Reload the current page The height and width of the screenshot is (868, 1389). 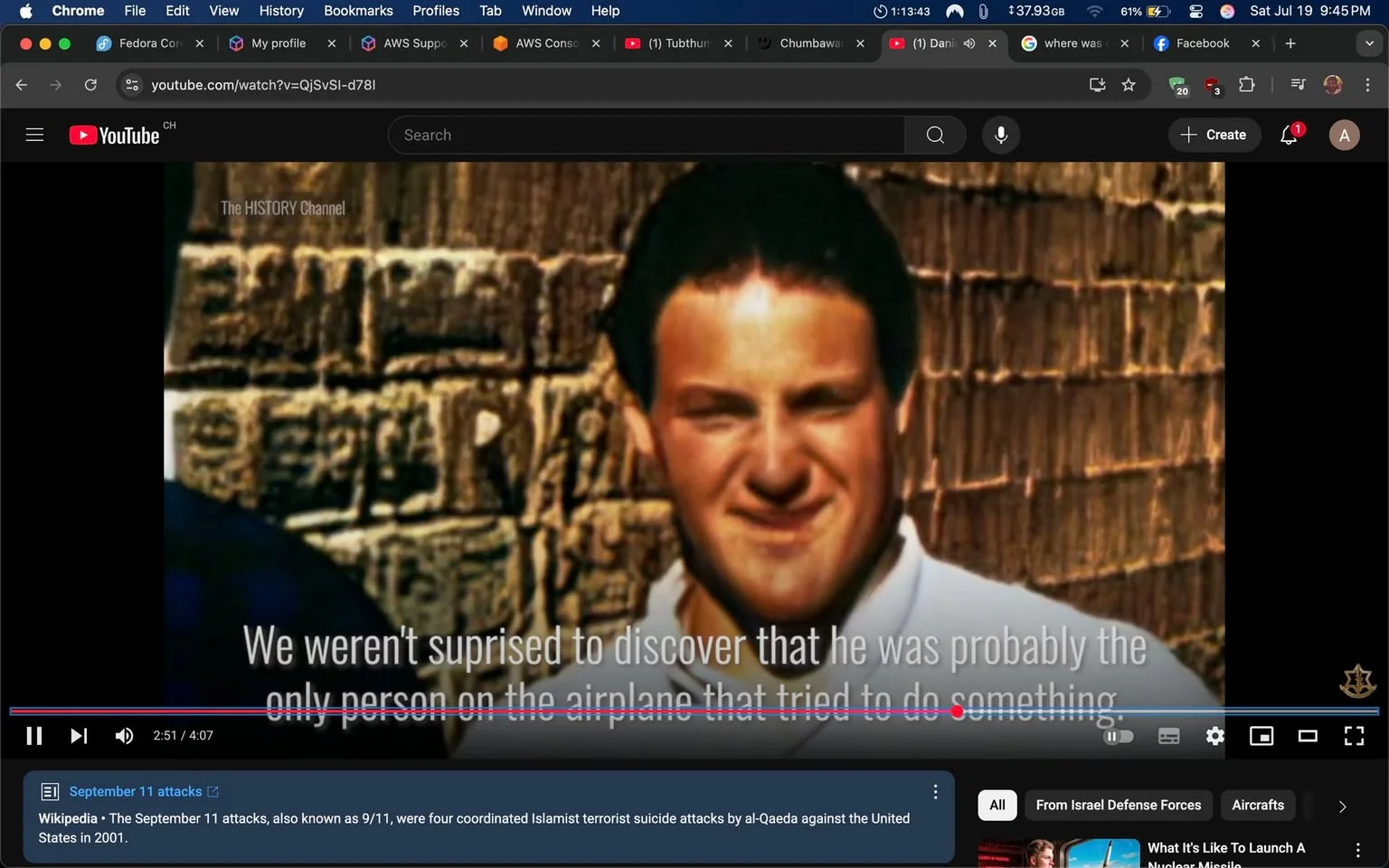[x=90, y=84]
